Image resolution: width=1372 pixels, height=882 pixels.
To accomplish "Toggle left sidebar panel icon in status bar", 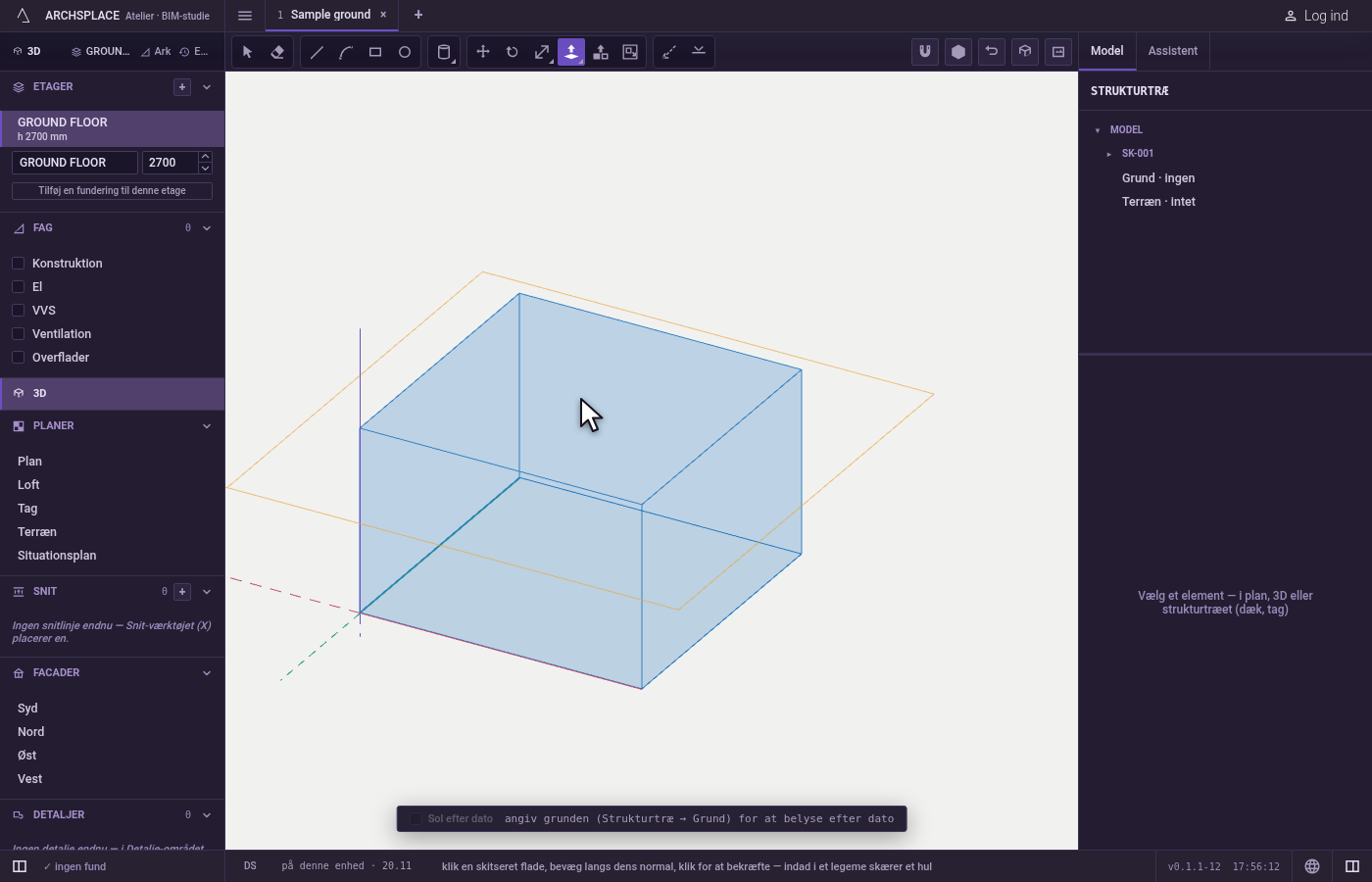I will pos(20,866).
